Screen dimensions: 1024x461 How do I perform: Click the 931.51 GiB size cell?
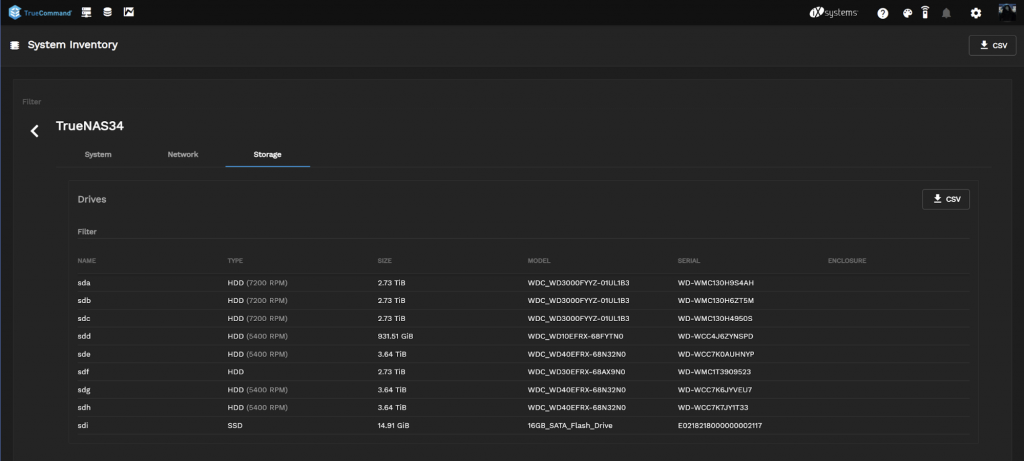[x=395, y=336]
